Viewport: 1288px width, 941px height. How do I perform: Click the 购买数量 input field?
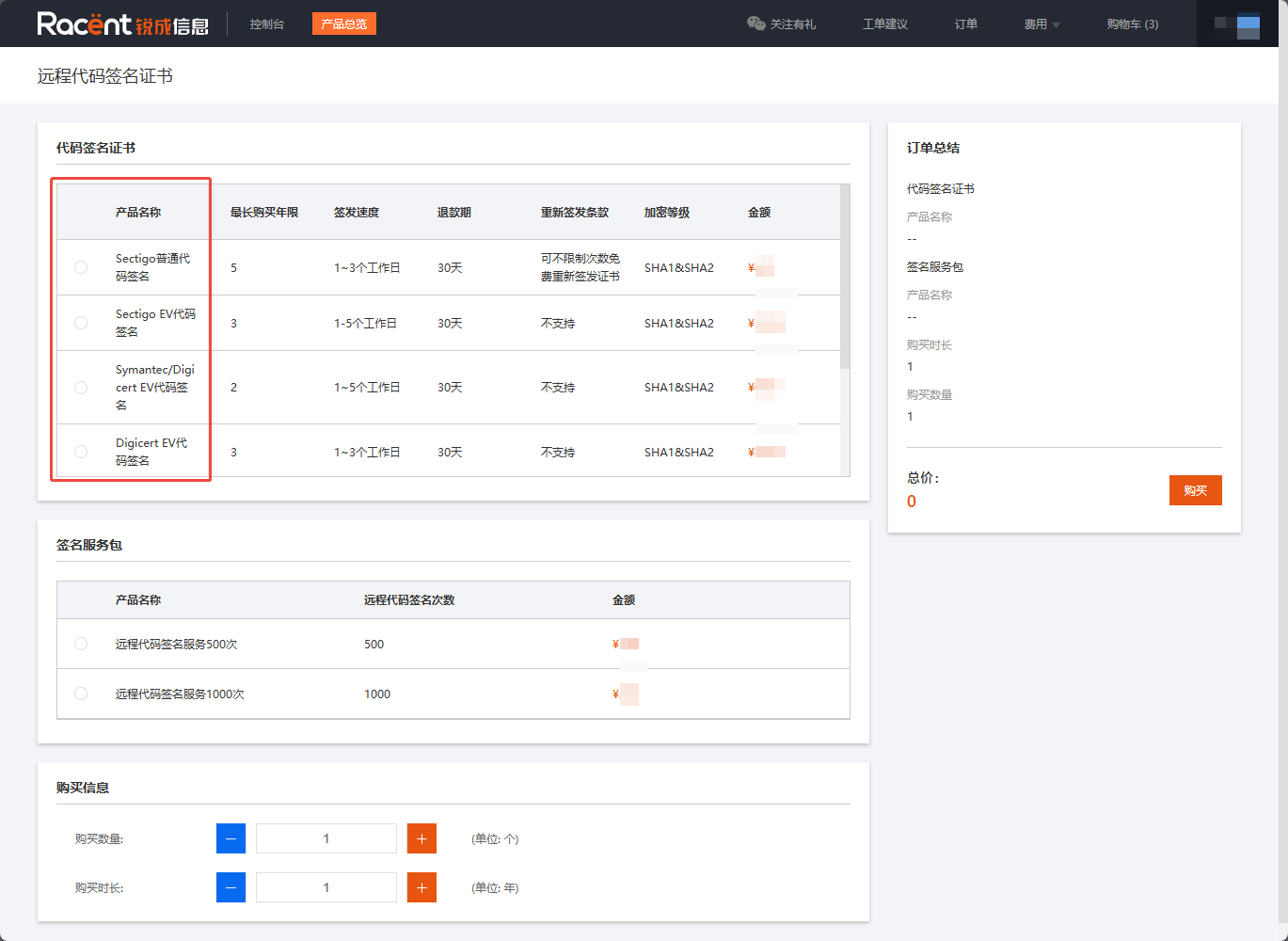326,838
